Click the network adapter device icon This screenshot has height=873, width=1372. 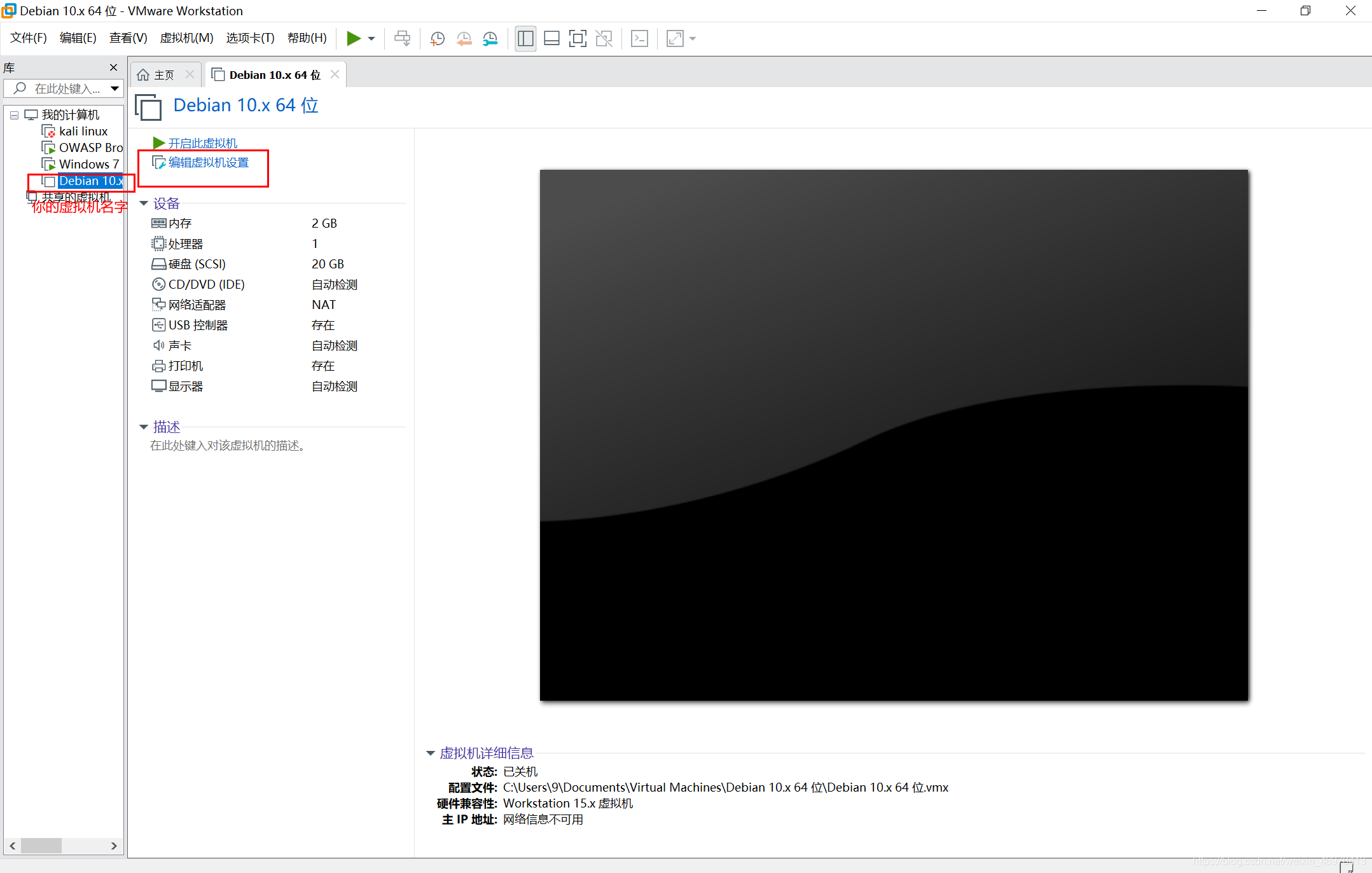pos(158,305)
